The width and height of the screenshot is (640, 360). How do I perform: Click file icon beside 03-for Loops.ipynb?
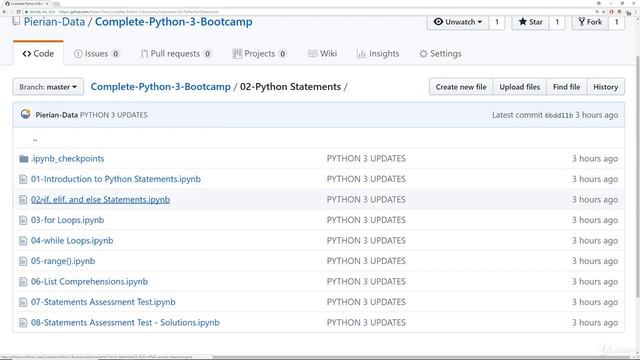point(23,220)
